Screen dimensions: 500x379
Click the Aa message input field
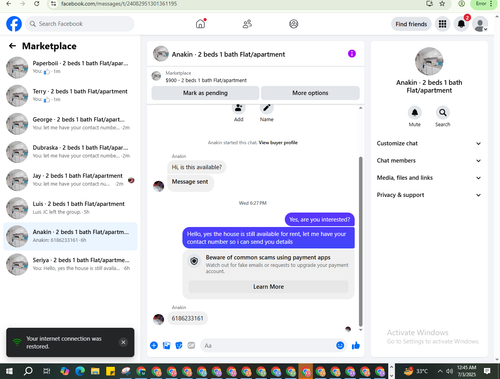click(x=267, y=346)
